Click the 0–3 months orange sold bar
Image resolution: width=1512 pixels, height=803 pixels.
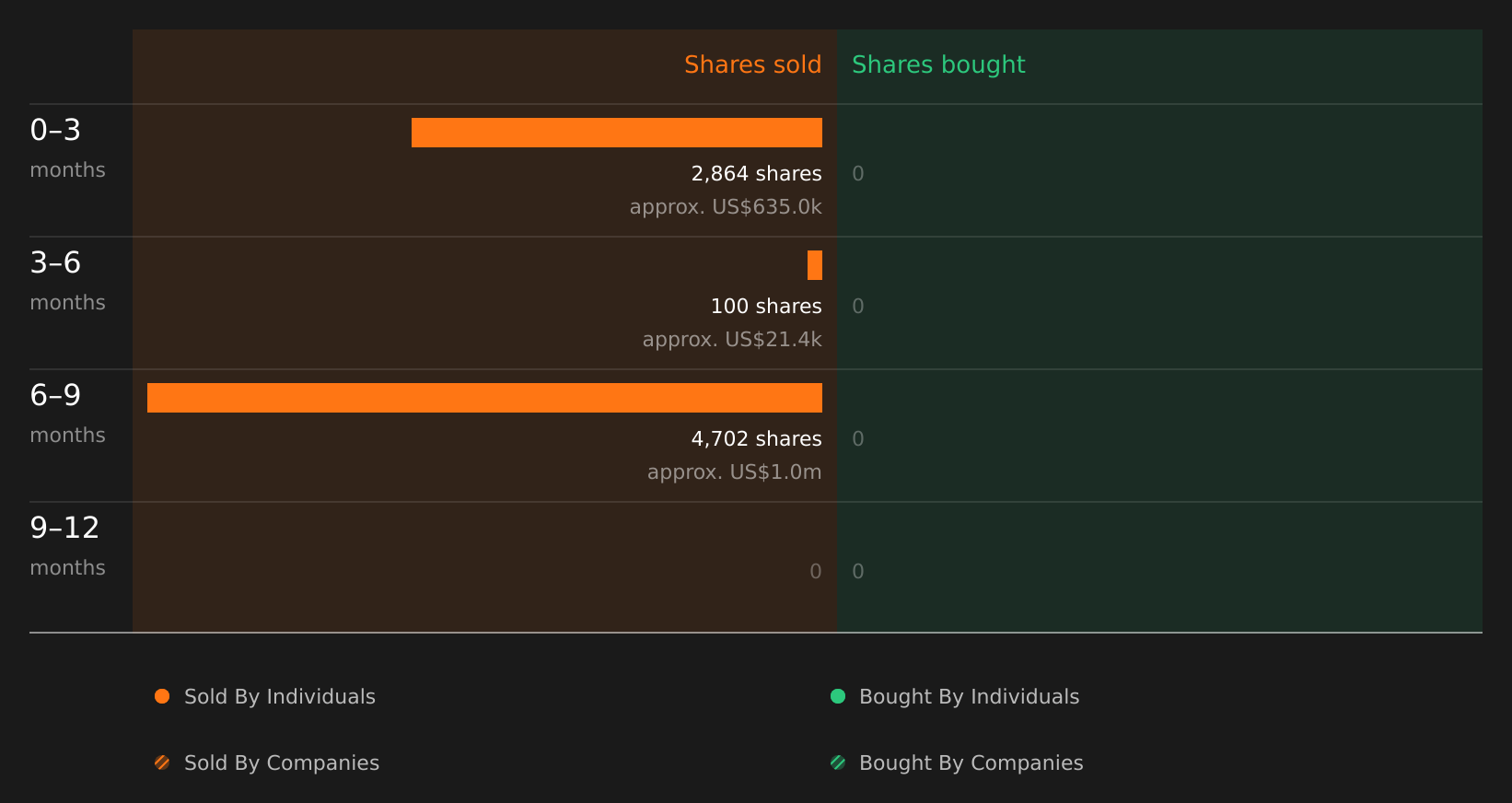tap(617, 133)
